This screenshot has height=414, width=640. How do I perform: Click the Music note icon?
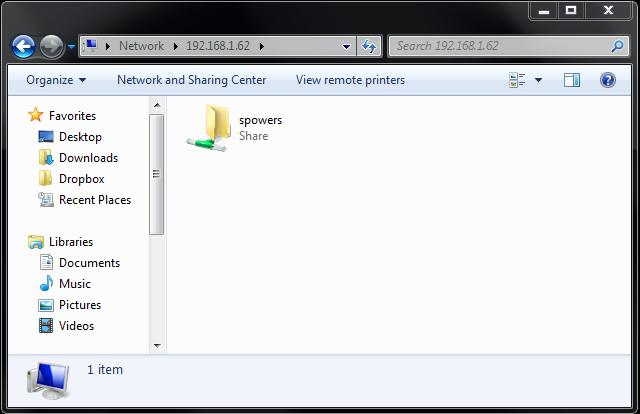[46, 283]
